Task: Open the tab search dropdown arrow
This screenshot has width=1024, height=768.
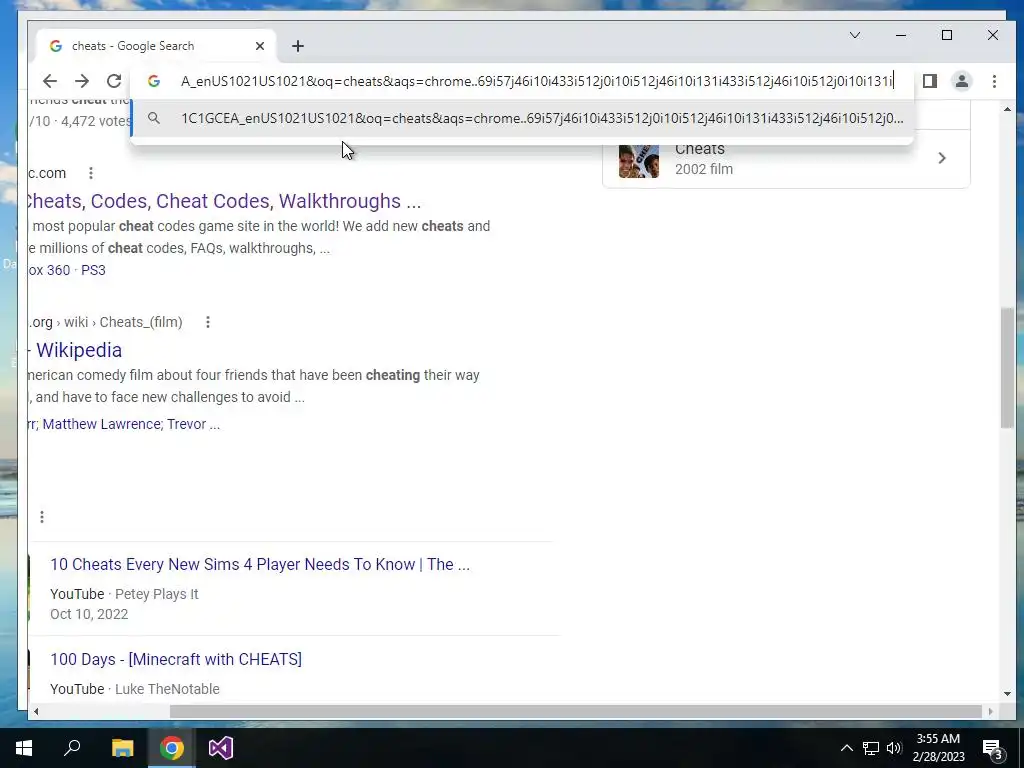Action: coord(854,35)
